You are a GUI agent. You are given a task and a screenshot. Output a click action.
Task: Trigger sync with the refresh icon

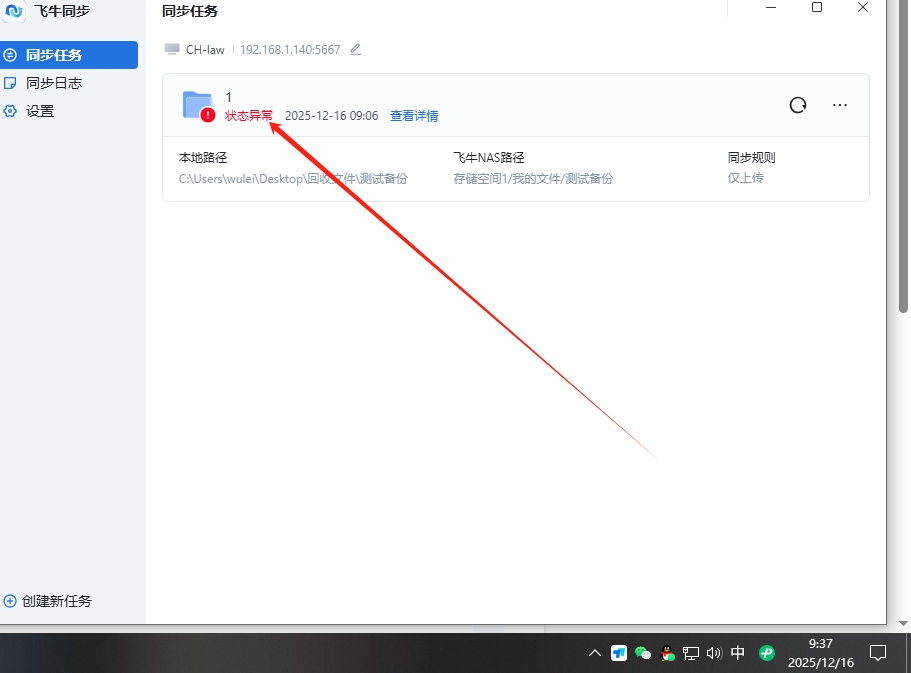(797, 104)
